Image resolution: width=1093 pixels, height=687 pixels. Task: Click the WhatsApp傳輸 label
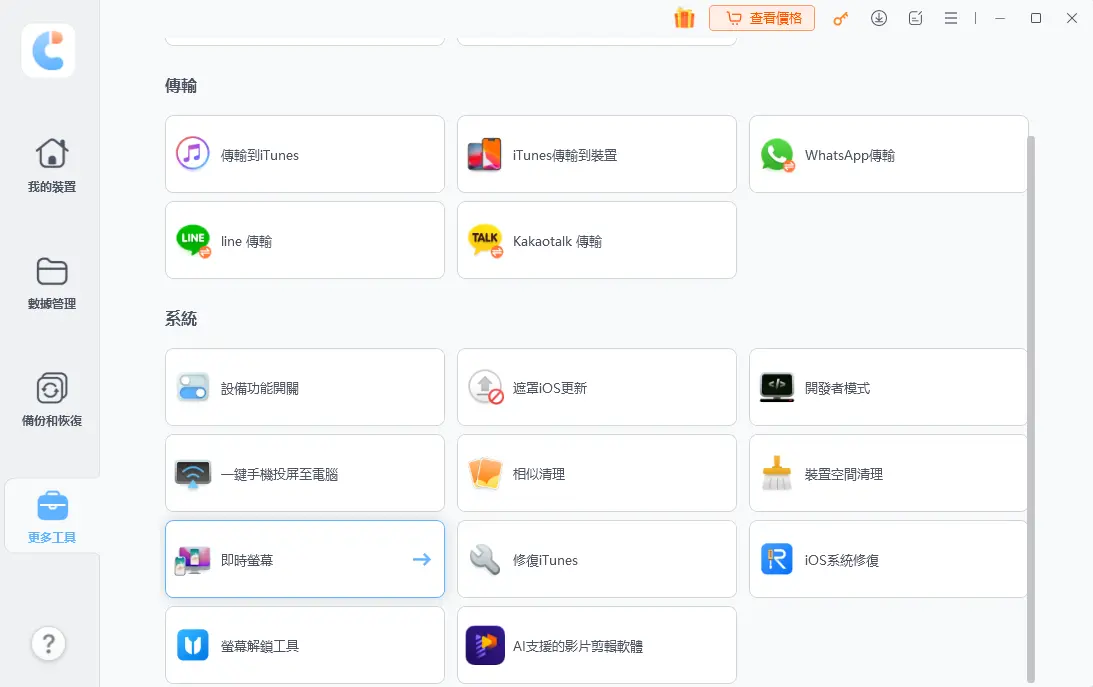850,155
